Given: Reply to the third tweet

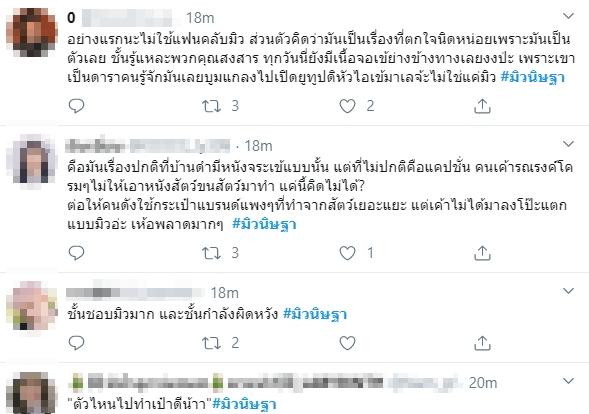Looking at the screenshot, I should point(76,343).
